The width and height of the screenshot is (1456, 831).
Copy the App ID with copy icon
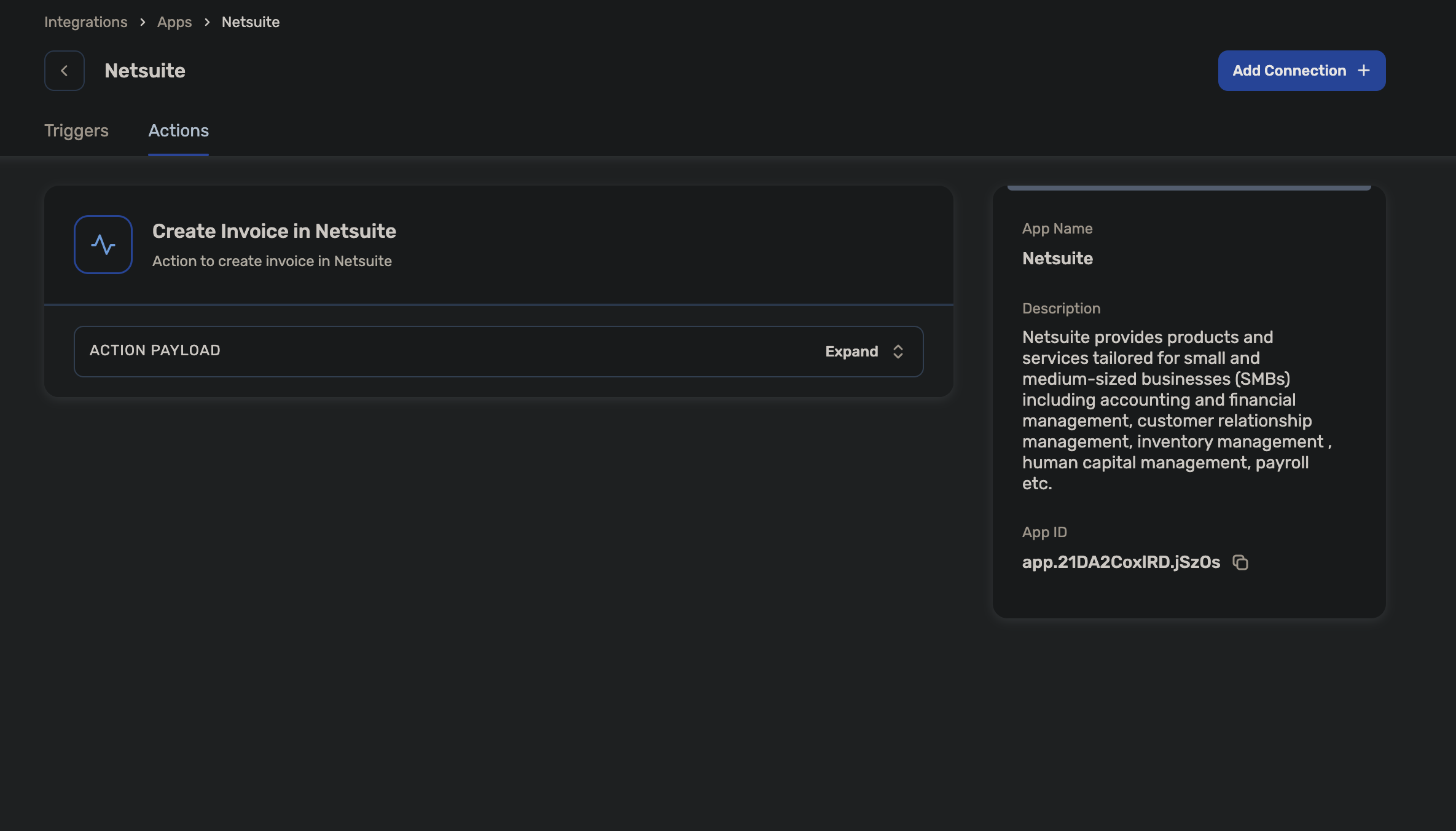click(1240, 562)
